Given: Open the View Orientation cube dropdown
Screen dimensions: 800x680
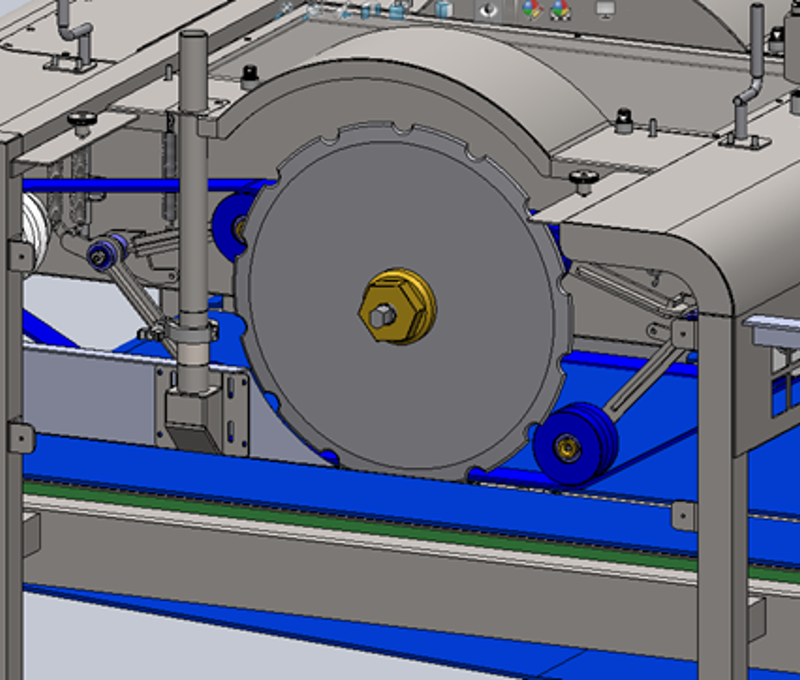Looking at the screenshot, I should [397, 11].
